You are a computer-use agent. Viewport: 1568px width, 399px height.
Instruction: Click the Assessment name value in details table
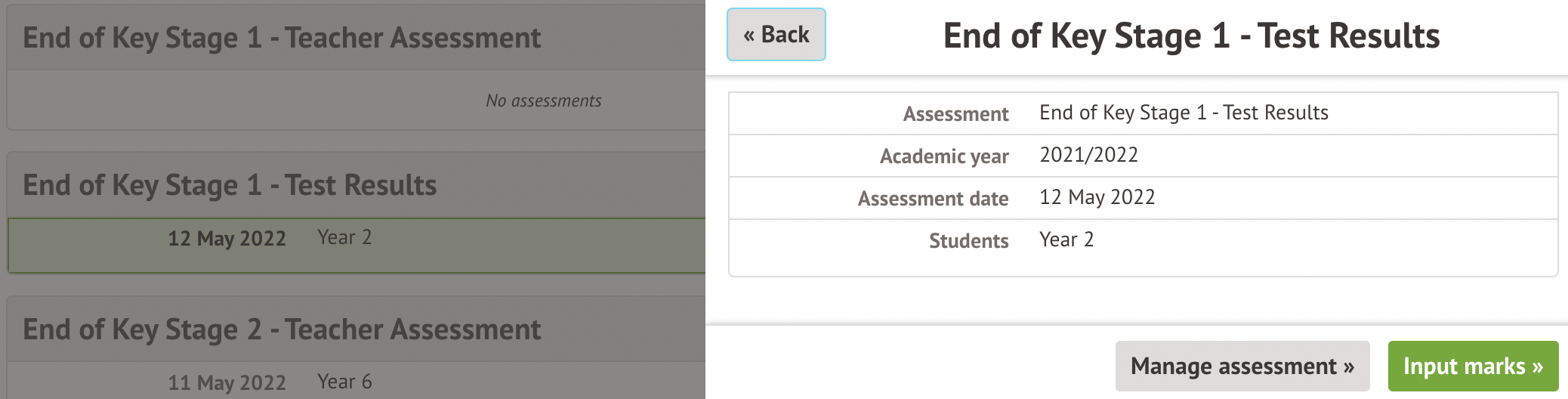[x=1184, y=113]
